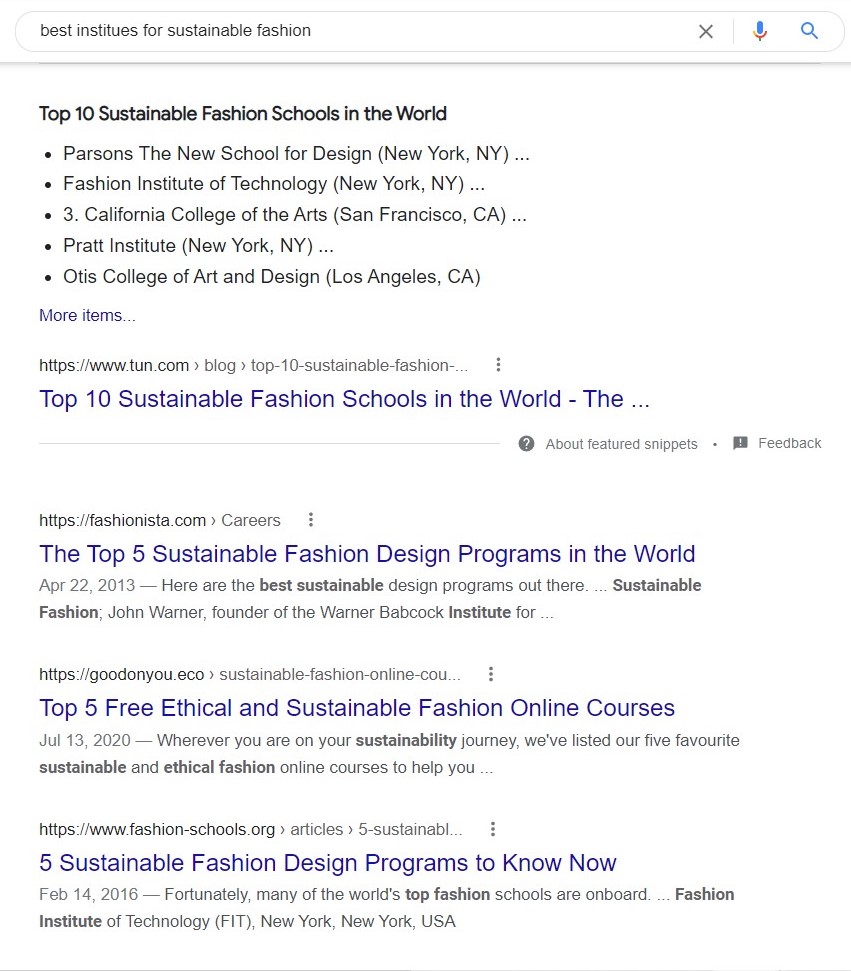Open three-dot menu beside fashion-schools.org result
Image resolution: width=851 pixels, height=971 pixels.
pos(493,829)
